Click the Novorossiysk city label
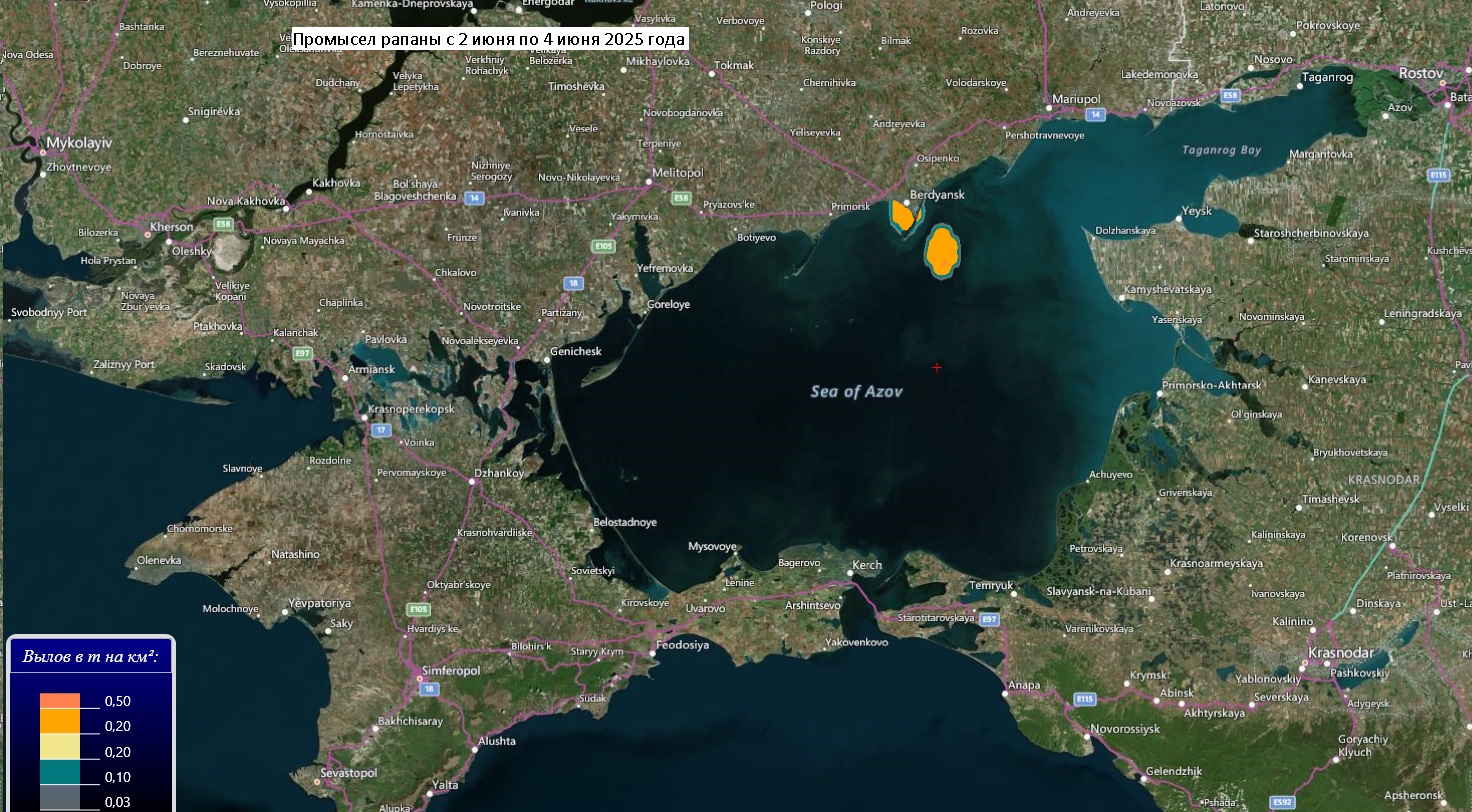The image size is (1472, 812). (x=1125, y=728)
